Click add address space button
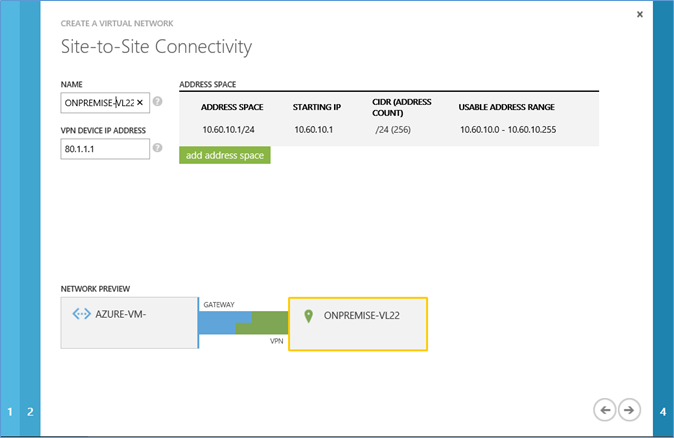674x438 pixels. coord(225,155)
